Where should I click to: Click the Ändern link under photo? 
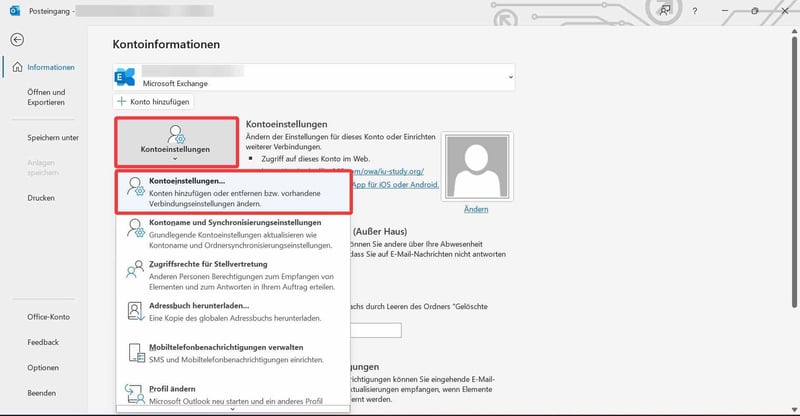[x=476, y=209]
